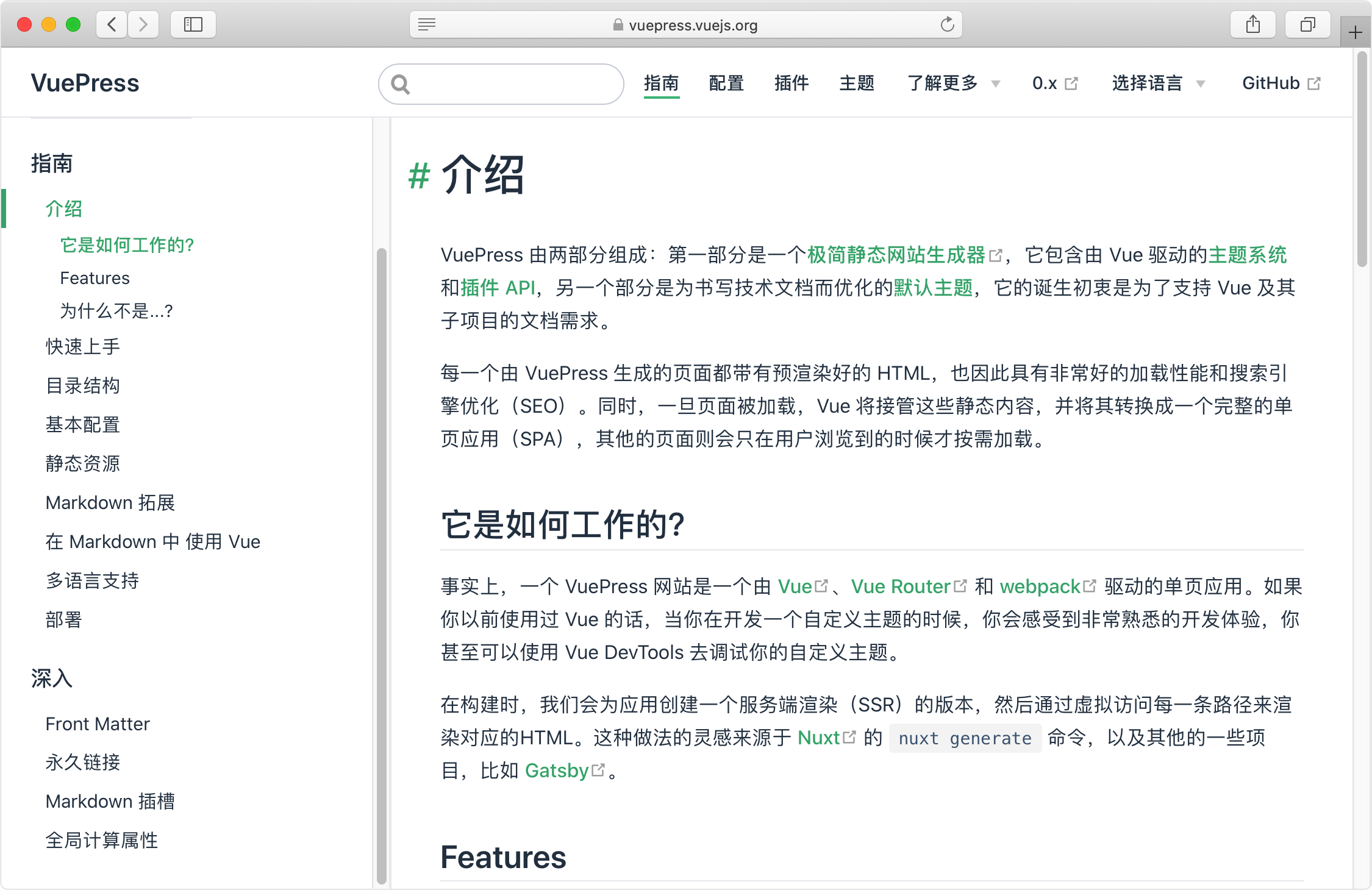Open the GitHub external link
This screenshot has height=890, width=1372.
pyautogui.click(x=1282, y=83)
